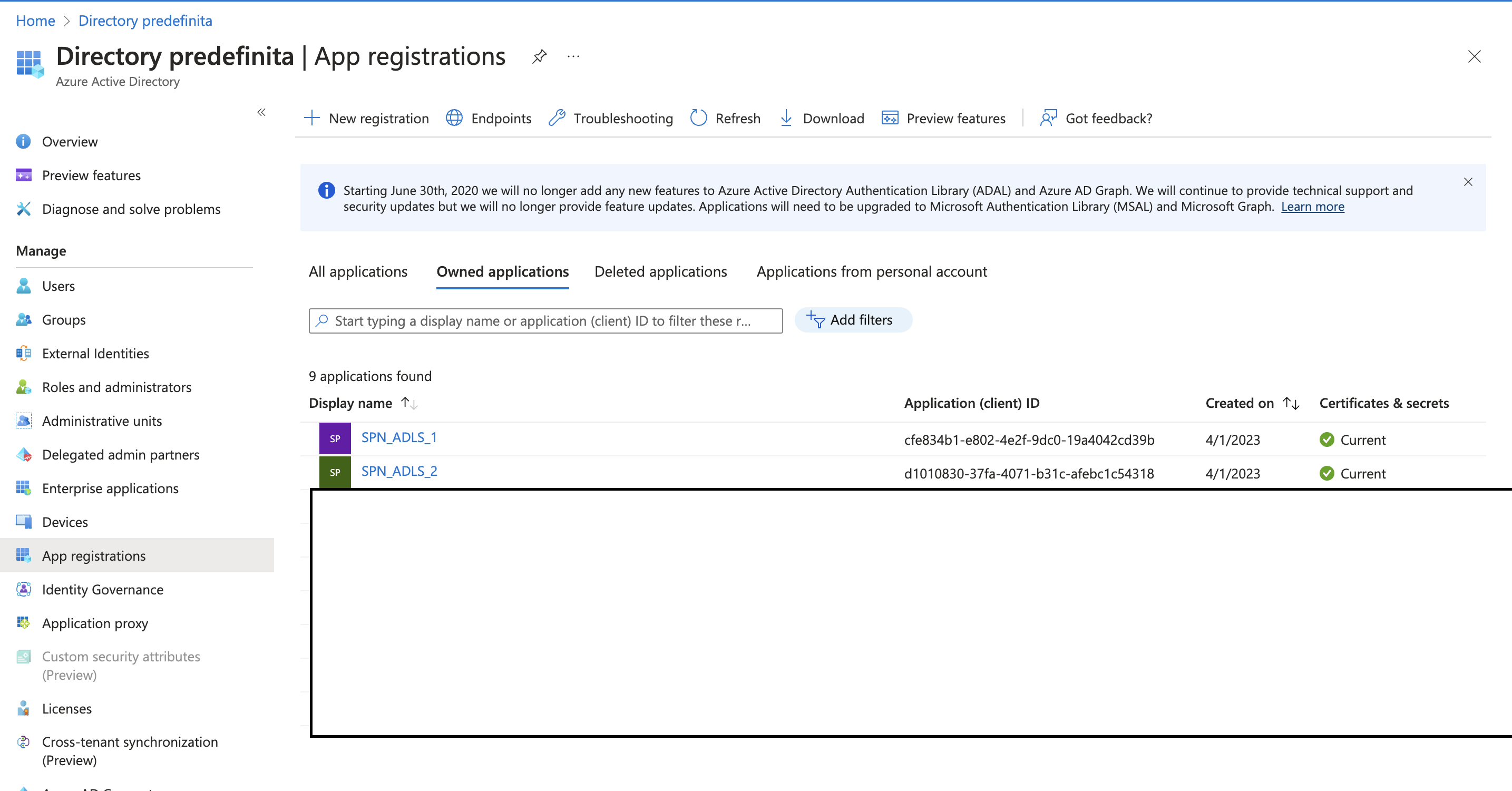Click the Learn more link
The height and width of the screenshot is (791, 1512).
click(1312, 207)
